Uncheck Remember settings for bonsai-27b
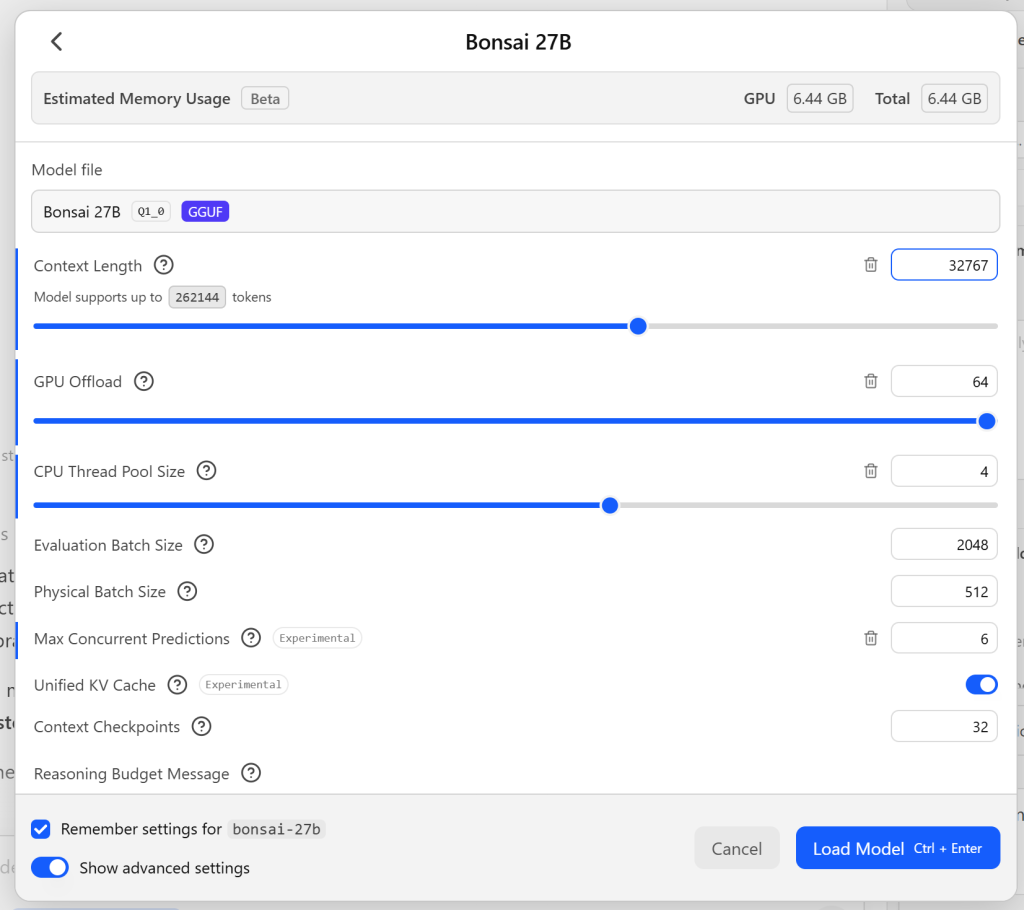 (x=40, y=829)
